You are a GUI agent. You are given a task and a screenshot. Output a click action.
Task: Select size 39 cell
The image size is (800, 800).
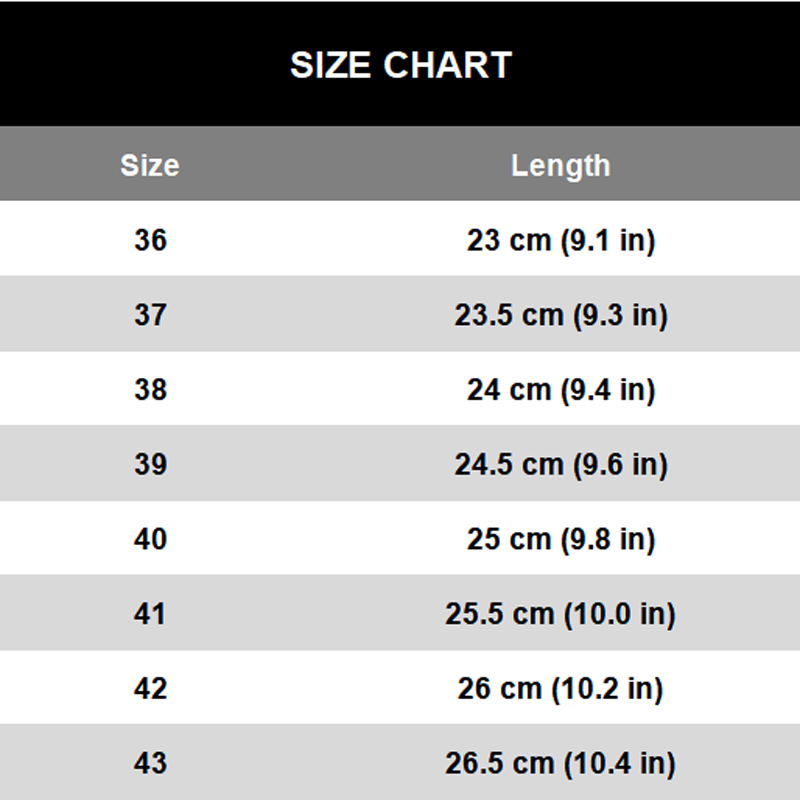(150, 464)
